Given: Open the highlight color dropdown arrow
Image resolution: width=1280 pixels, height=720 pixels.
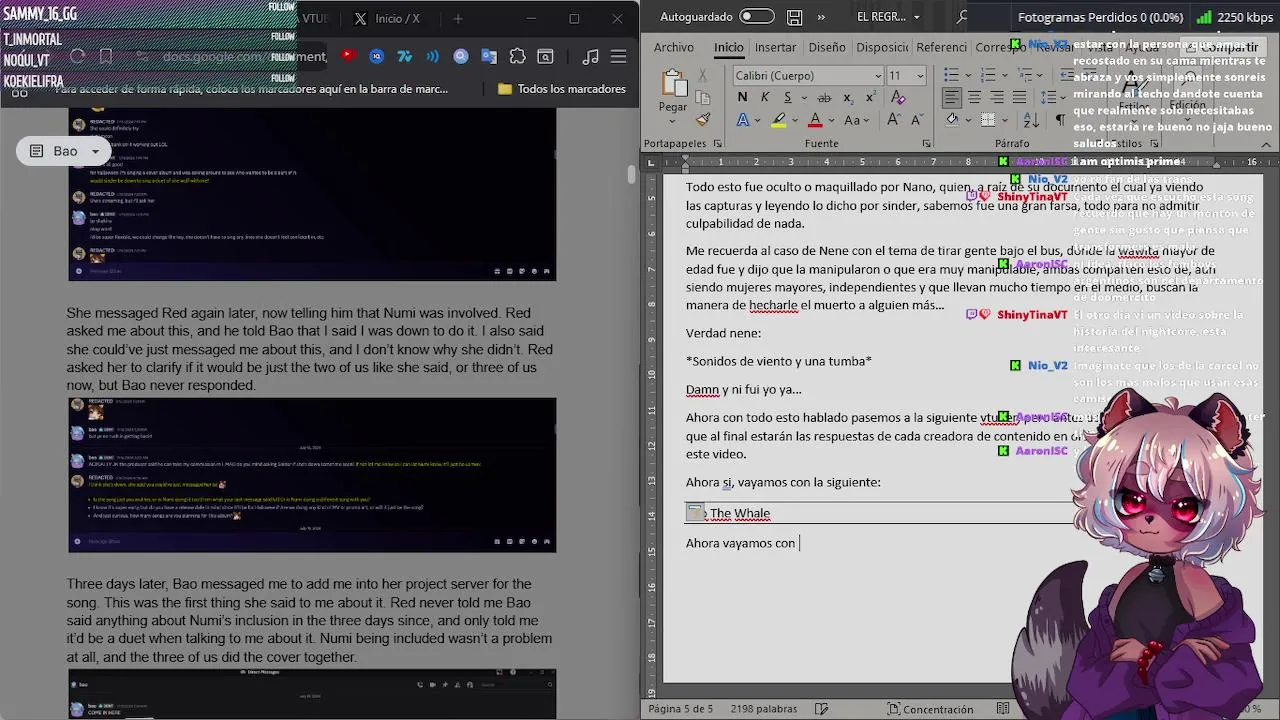Looking at the screenshot, I should [x=794, y=120].
